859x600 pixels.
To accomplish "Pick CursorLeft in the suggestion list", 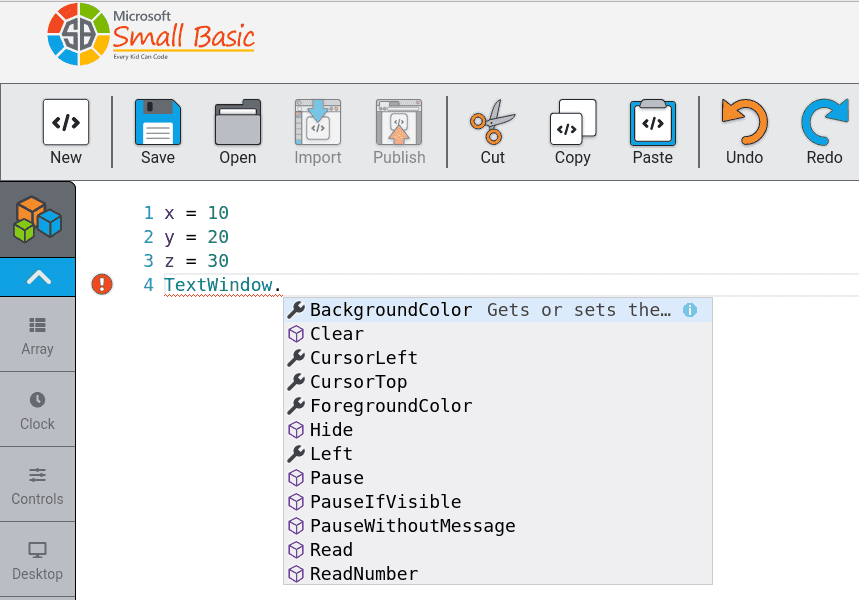I will 498,358.
